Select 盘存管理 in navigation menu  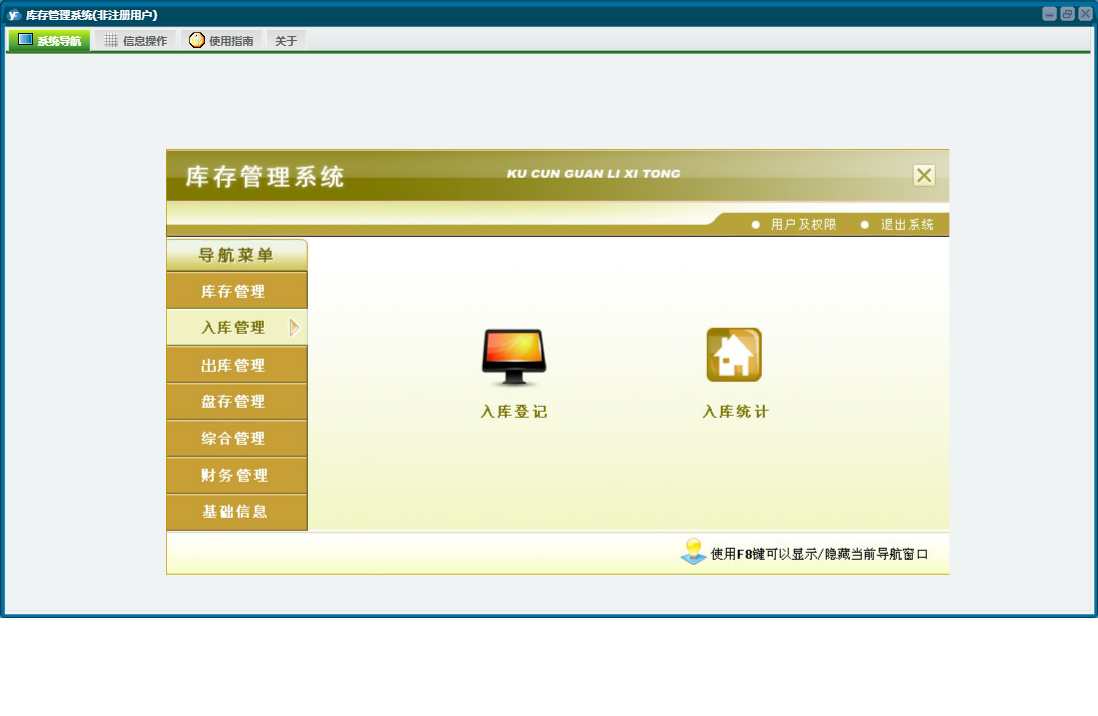(x=237, y=401)
